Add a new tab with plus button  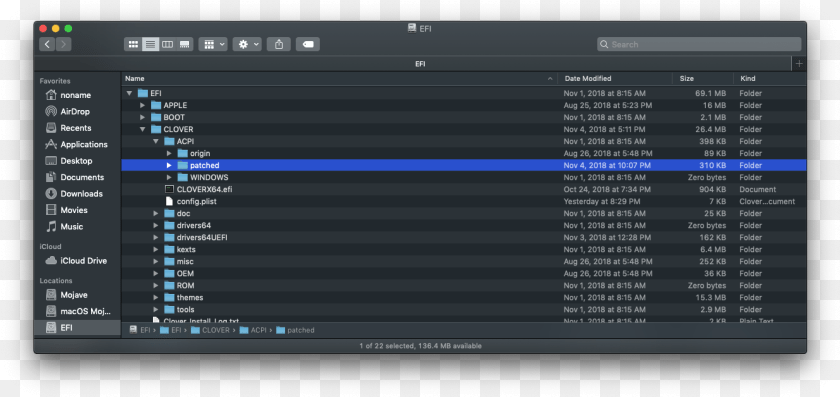[x=799, y=64]
